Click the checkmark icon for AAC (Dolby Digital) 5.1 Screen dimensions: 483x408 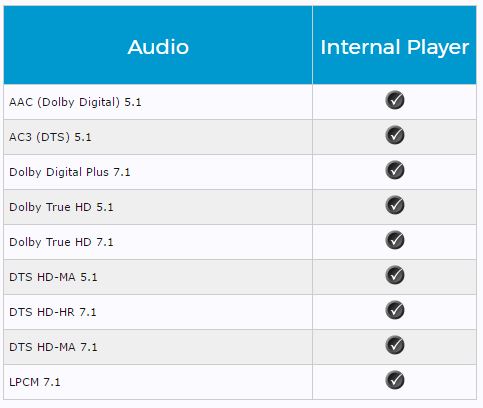(395, 100)
